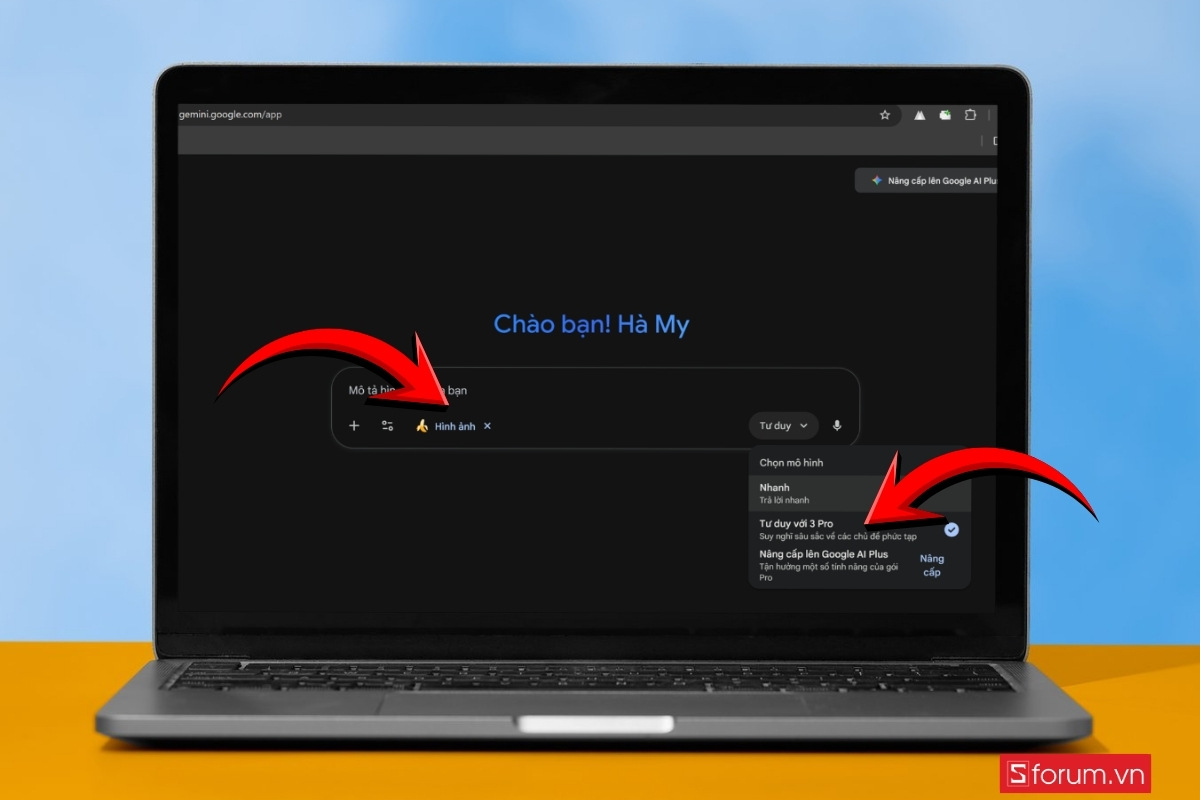
Task: Open the puzzle-piece extensions icon
Action: click(970, 115)
